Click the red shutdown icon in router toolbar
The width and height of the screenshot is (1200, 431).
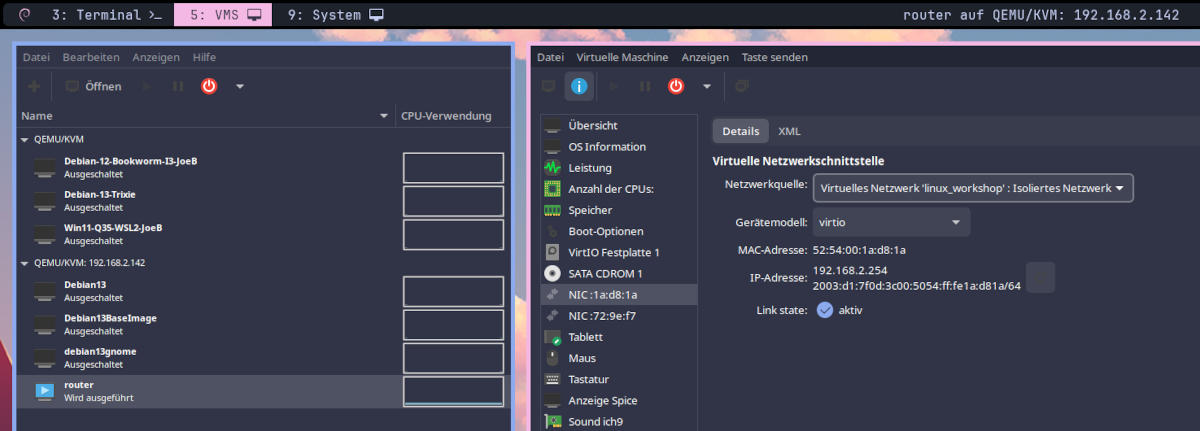(676, 86)
